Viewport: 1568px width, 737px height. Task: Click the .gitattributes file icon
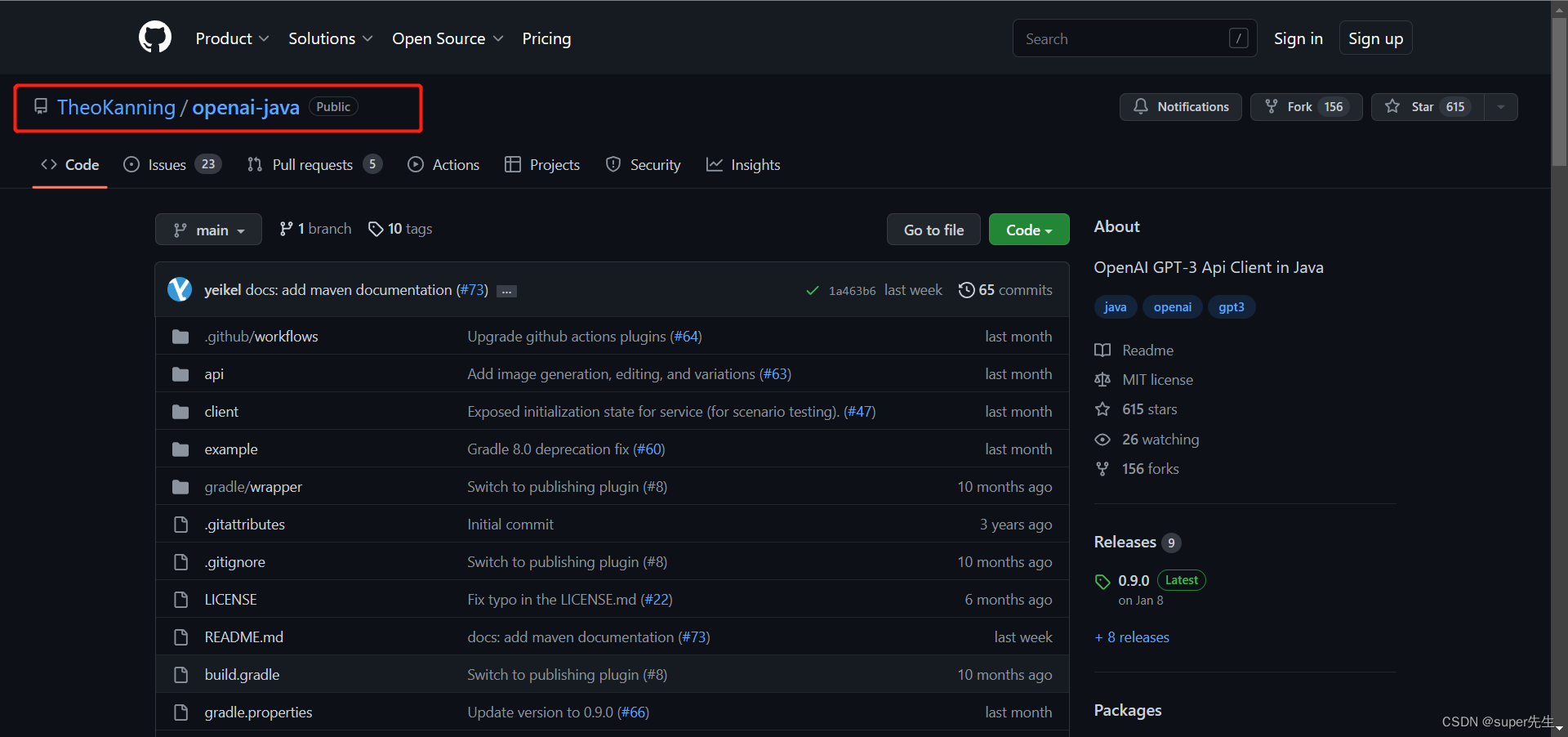pos(180,525)
